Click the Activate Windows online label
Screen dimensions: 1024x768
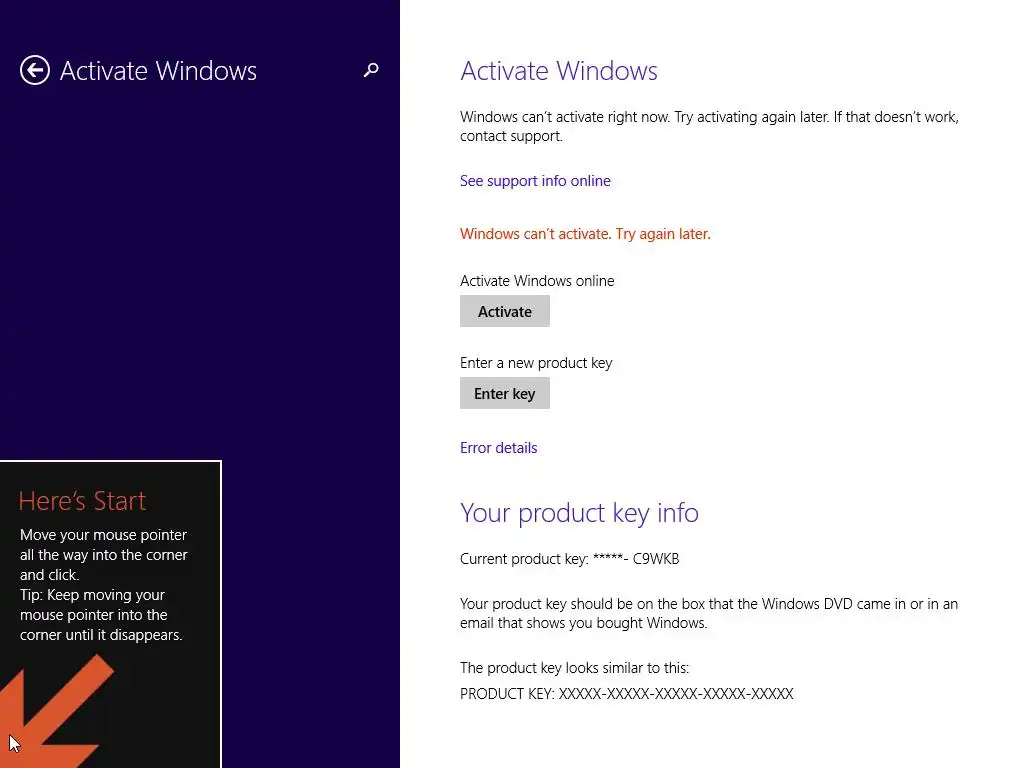pos(537,281)
